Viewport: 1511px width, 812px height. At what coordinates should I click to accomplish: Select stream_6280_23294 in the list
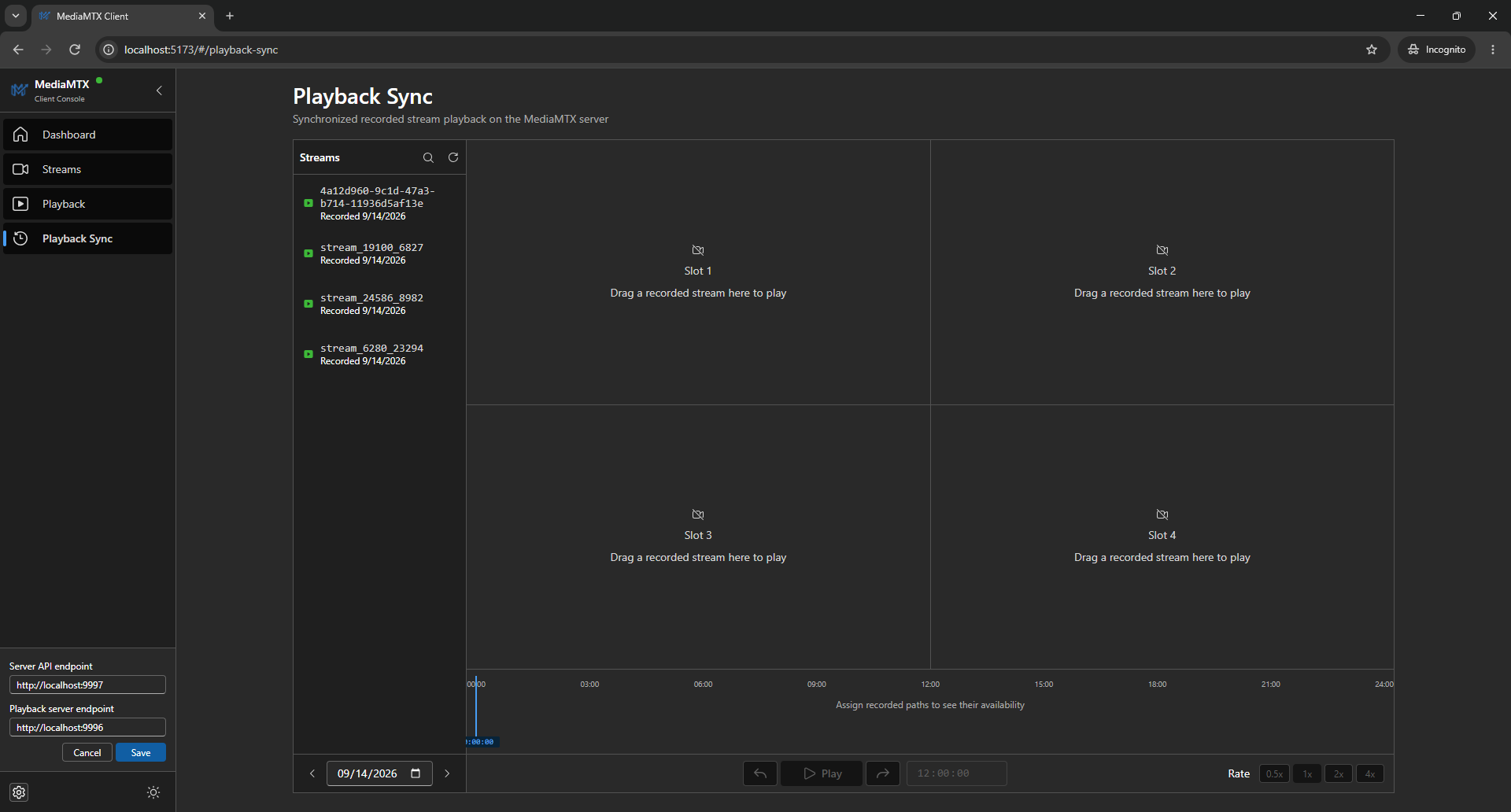(379, 354)
